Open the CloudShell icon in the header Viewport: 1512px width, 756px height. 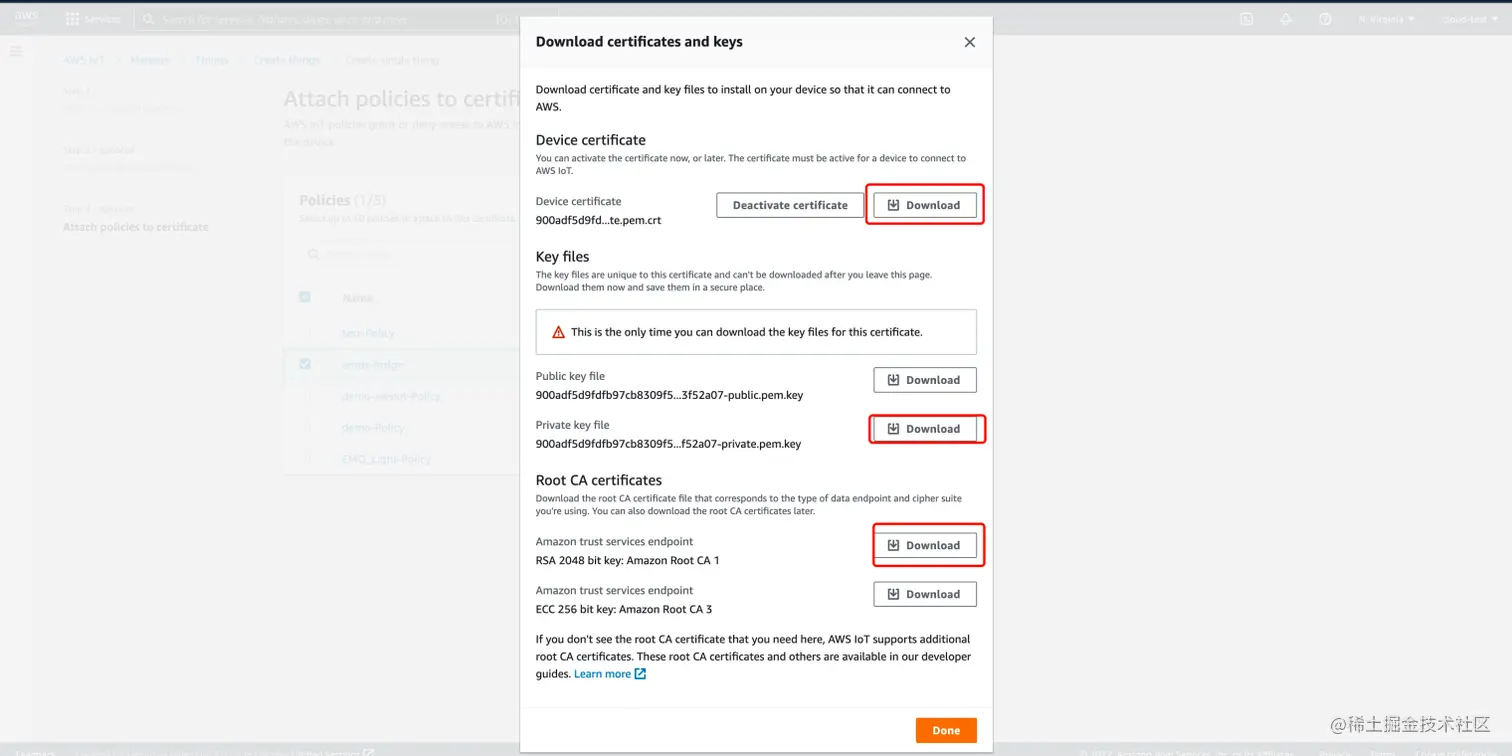click(1246, 19)
